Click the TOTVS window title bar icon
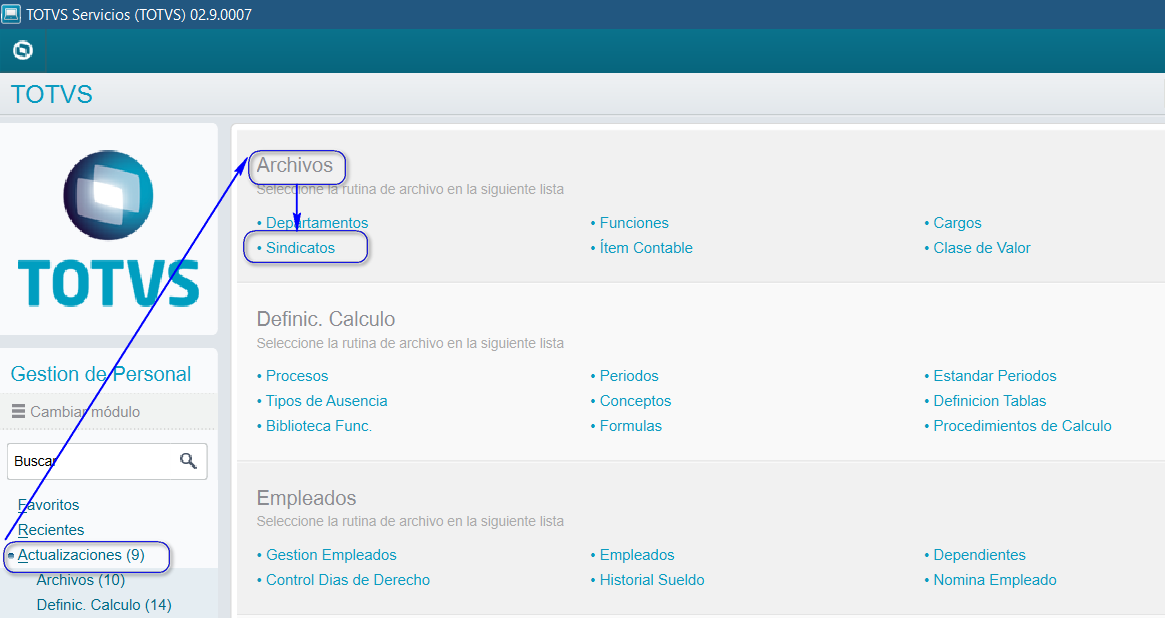The image size is (1165, 618). [11, 14]
